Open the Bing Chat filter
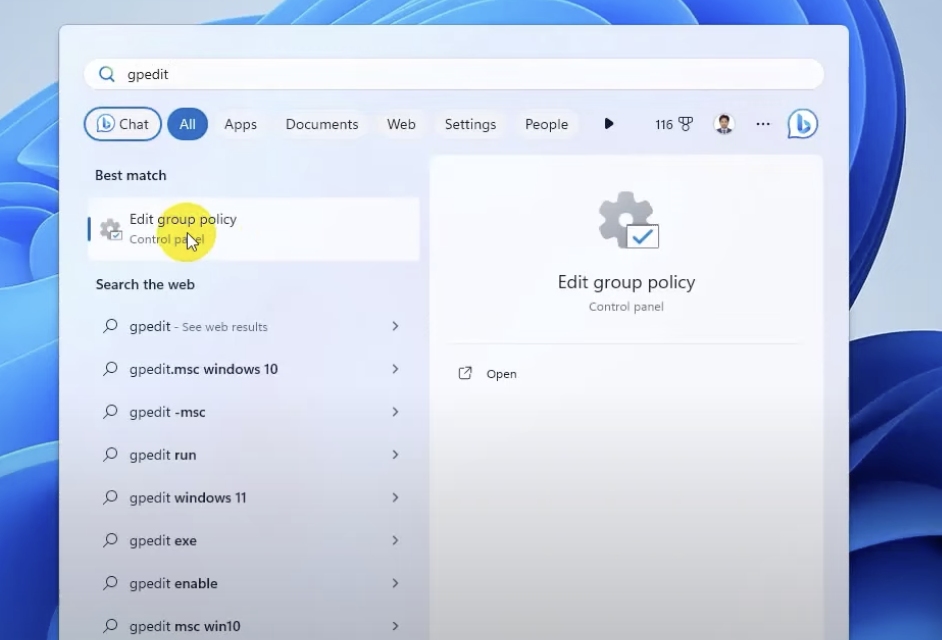The width and height of the screenshot is (942, 640). (x=123, y=124)
